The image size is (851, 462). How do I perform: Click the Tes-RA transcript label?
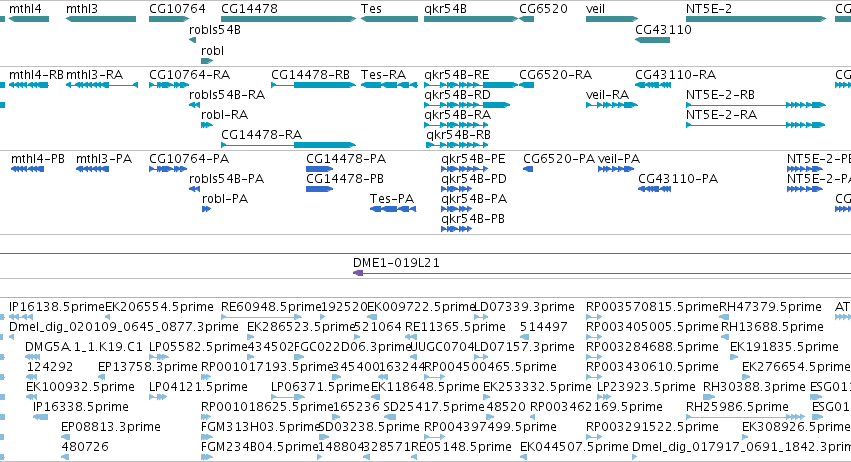(383, 75)
